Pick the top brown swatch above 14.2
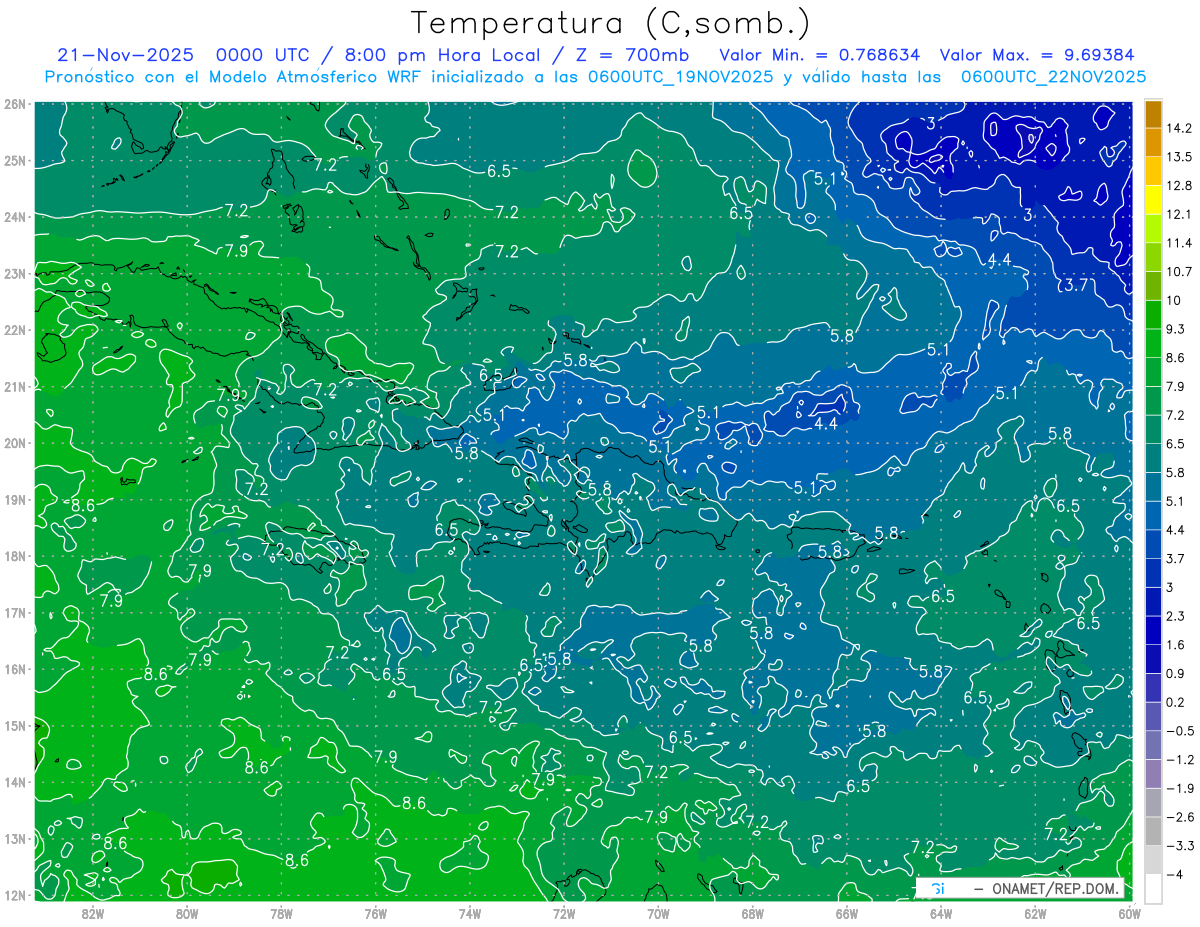The image size is (1200, 927). (x=1153, y=114)
